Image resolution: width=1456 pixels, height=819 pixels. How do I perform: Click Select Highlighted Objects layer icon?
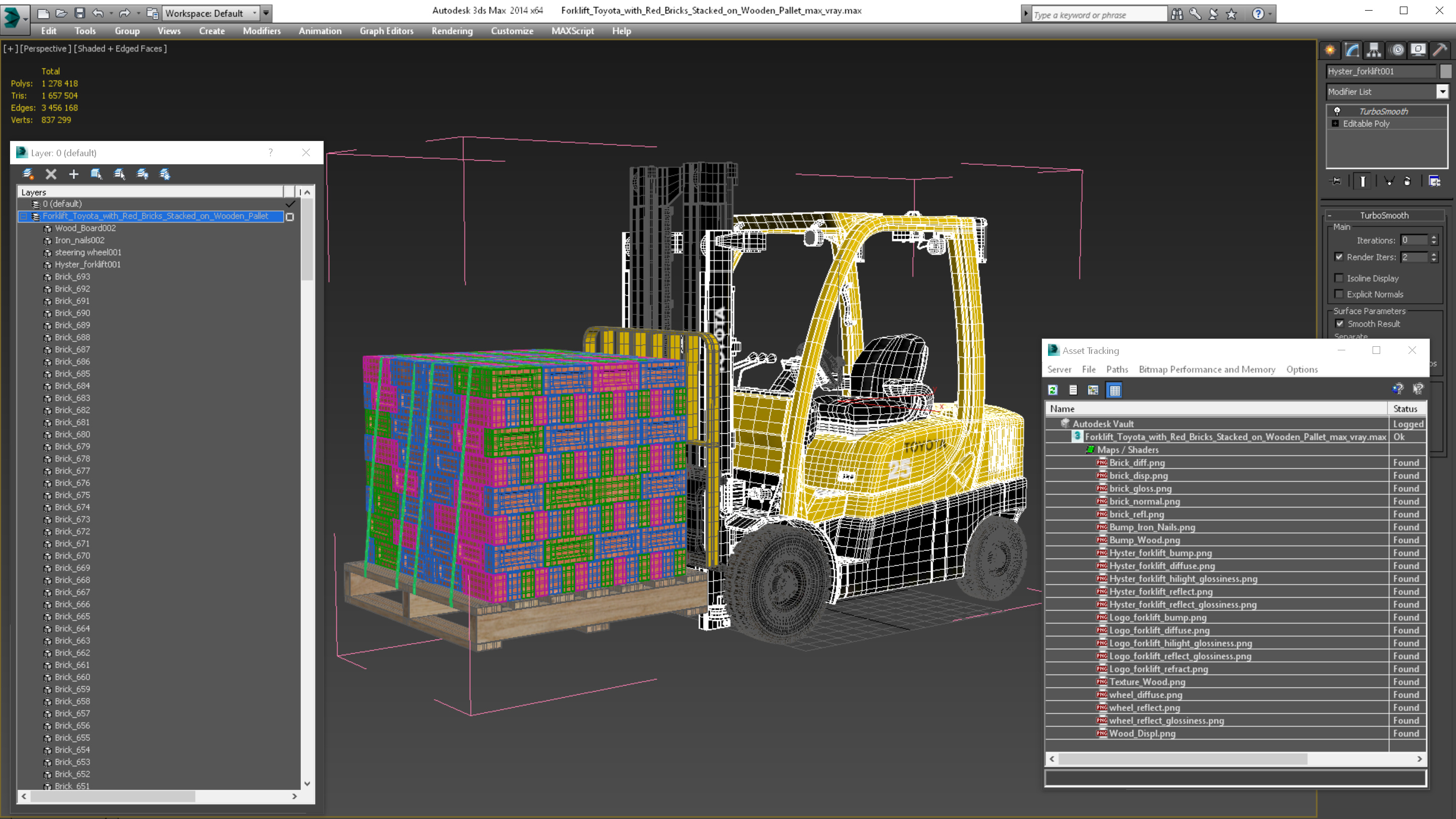(97, 174)
